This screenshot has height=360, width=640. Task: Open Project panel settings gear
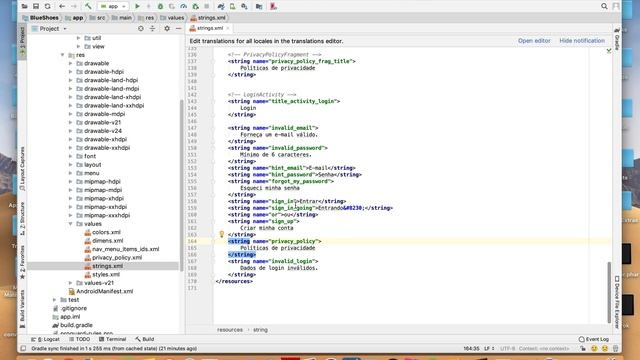point(167,29)
